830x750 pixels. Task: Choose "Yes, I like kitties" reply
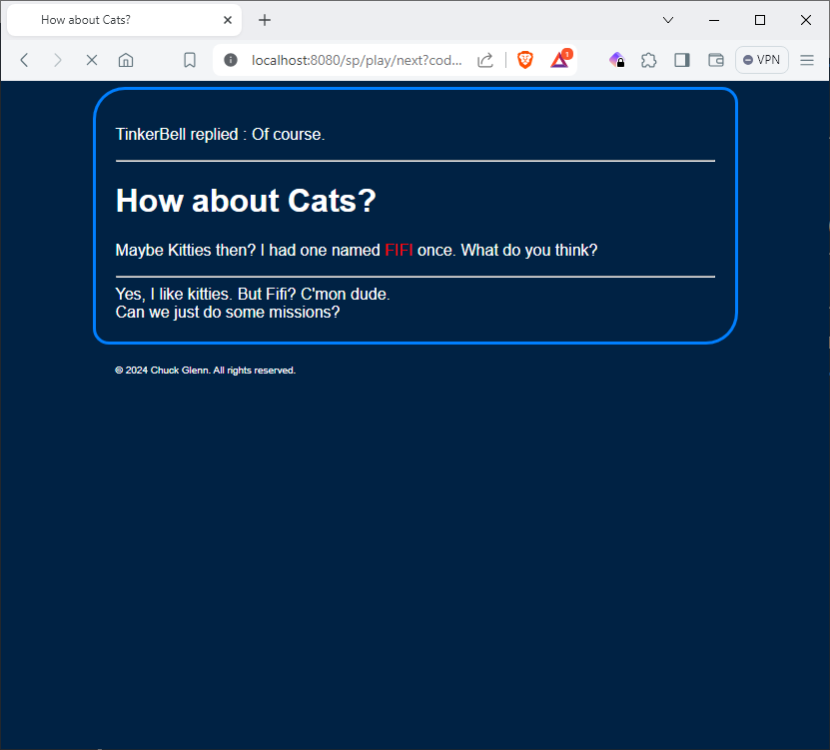[252, 295]
